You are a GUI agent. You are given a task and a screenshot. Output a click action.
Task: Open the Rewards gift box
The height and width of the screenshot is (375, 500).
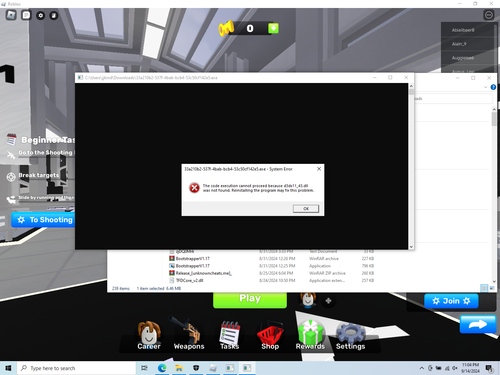[310, 335]
